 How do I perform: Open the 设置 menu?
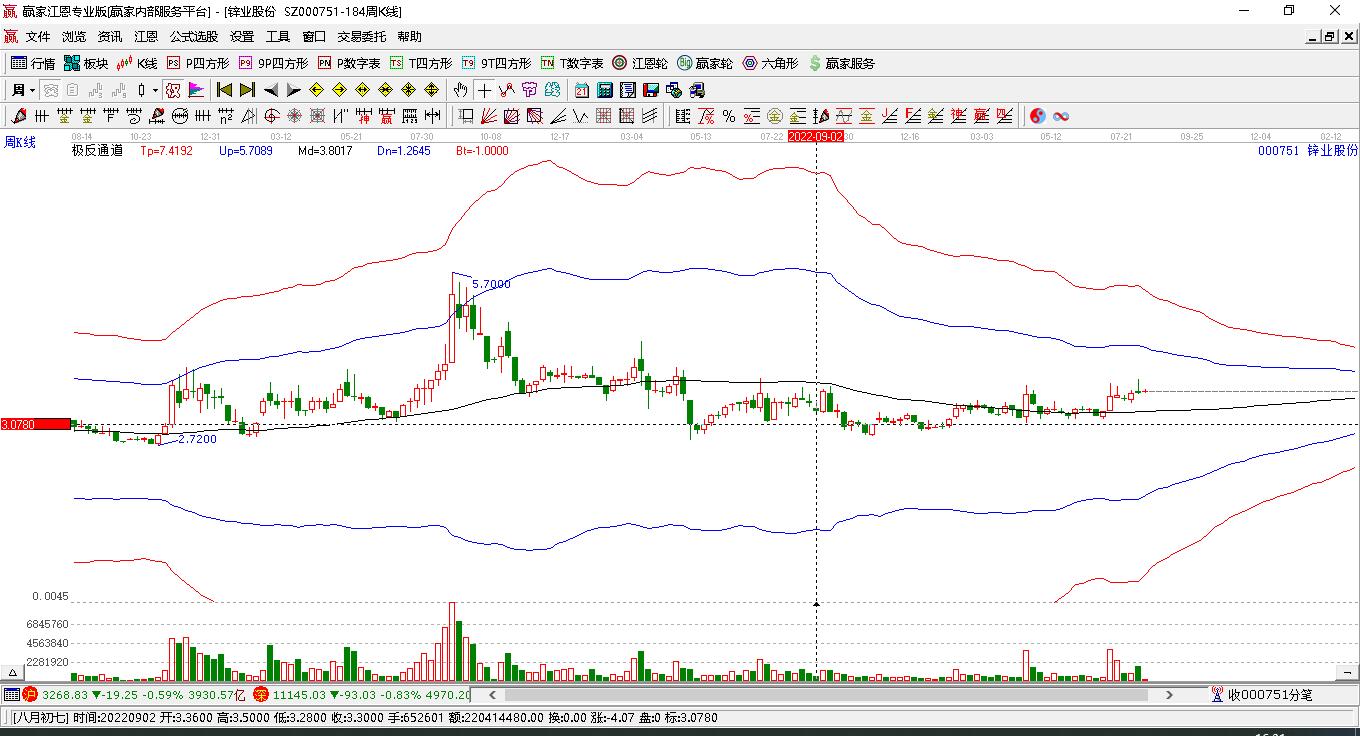(242, 37)
